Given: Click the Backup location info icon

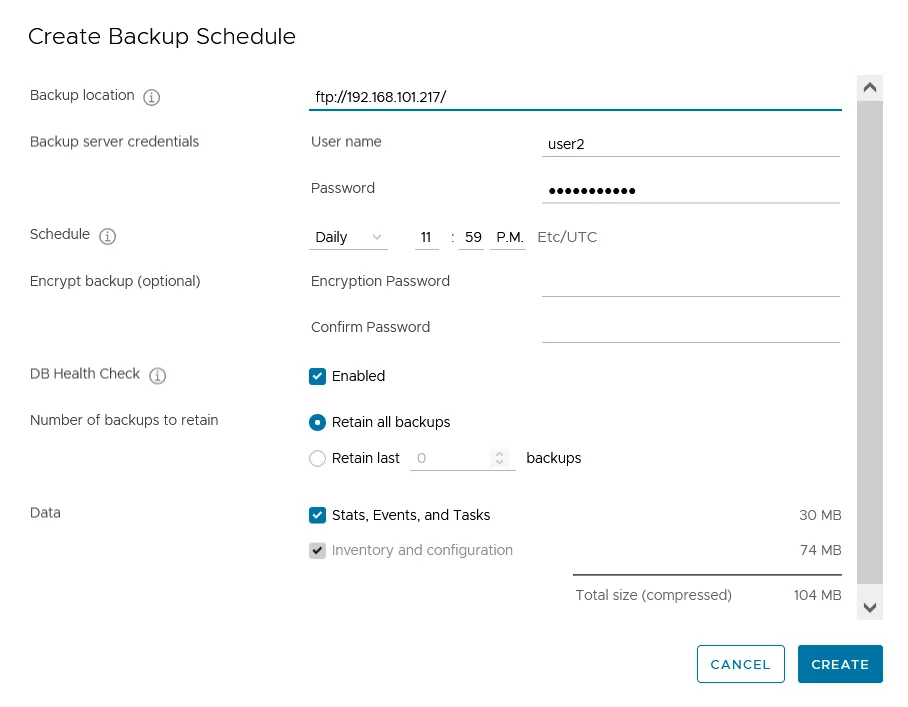Looking at the screenshot, I should tap(152, 97).
